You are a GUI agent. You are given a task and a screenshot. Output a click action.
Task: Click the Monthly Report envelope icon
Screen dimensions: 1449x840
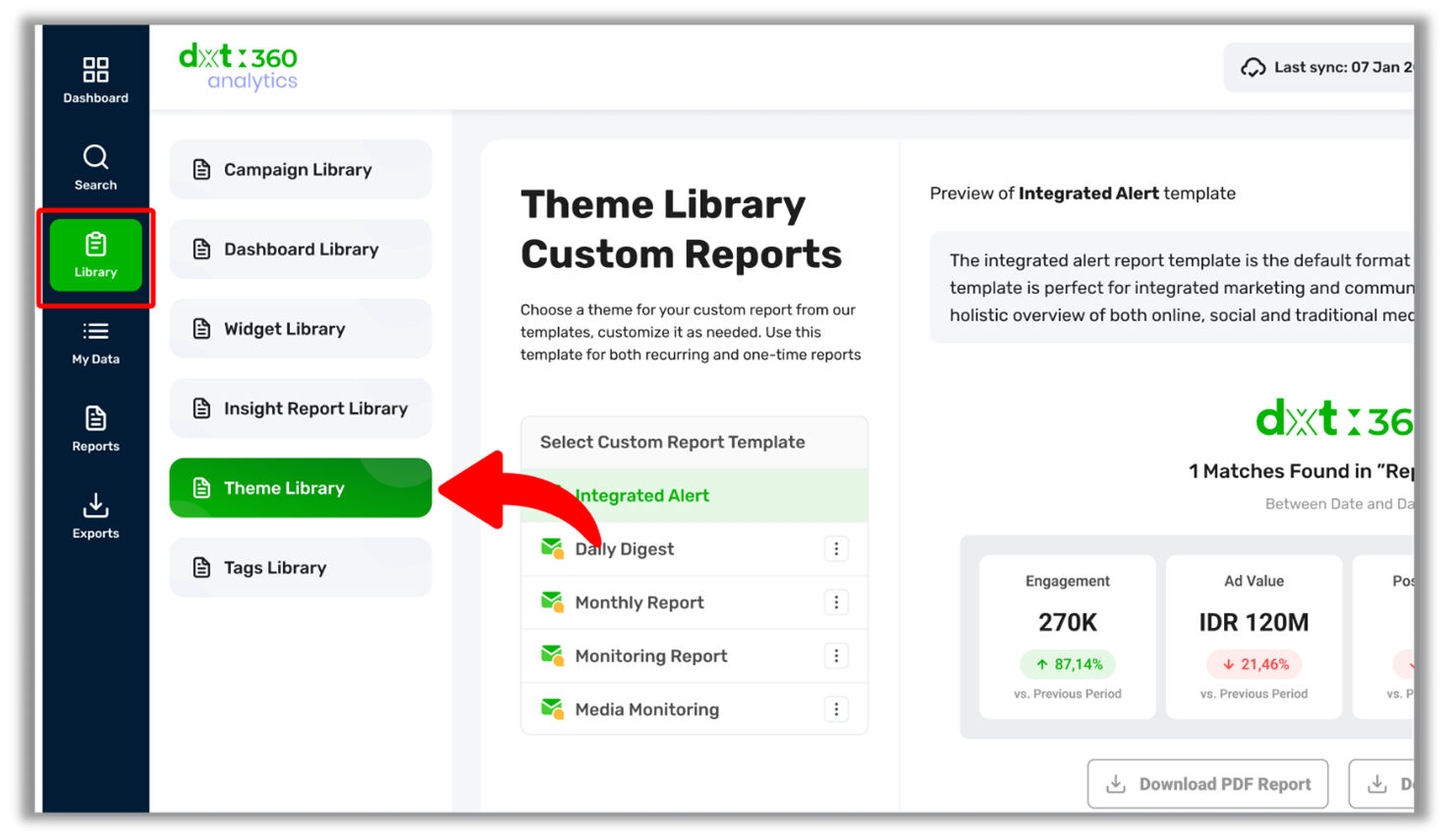552,602
